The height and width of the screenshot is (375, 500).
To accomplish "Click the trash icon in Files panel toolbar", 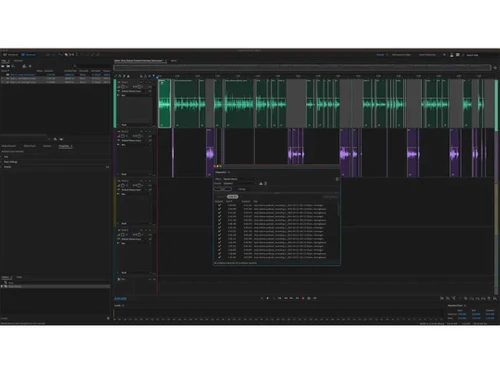I will click(30, 66).
